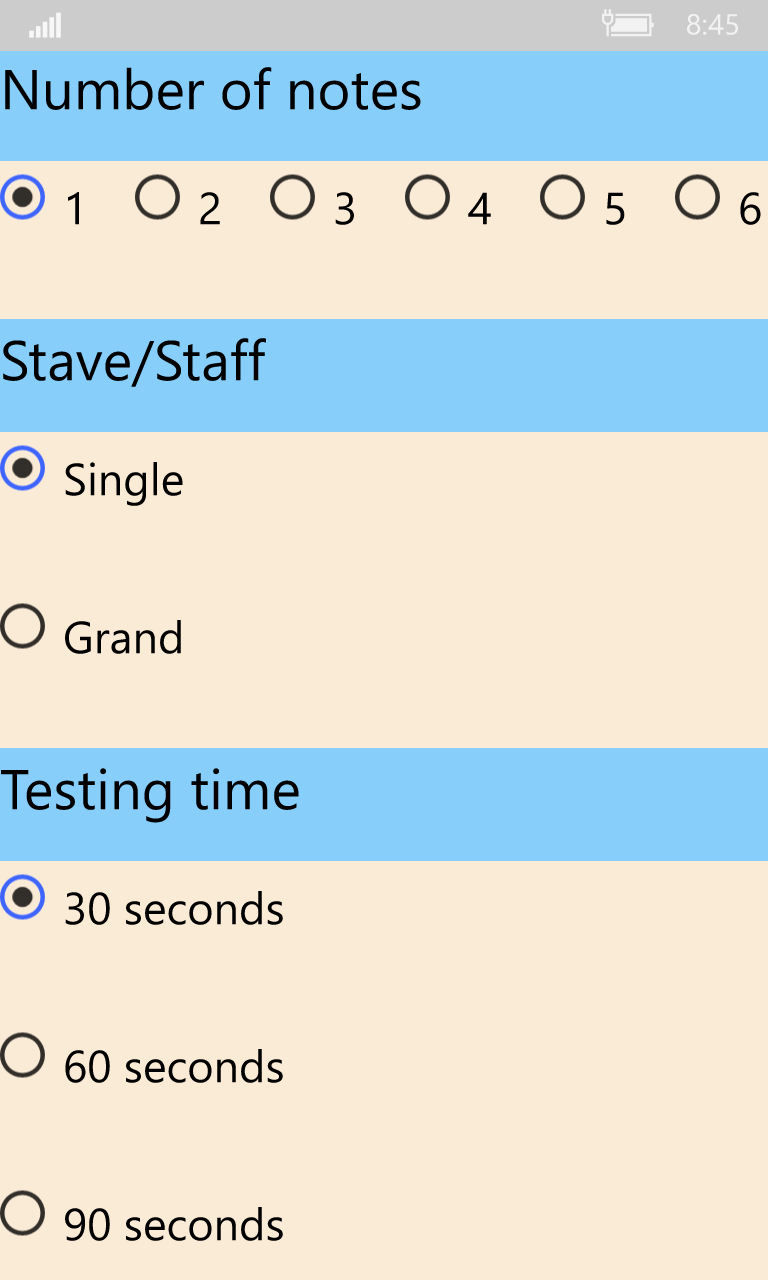Choose 30 seconds testing time
Image resolution: width=768 pixels, height=1280 pixels.
pyautogui.click(x=22, y=897)
